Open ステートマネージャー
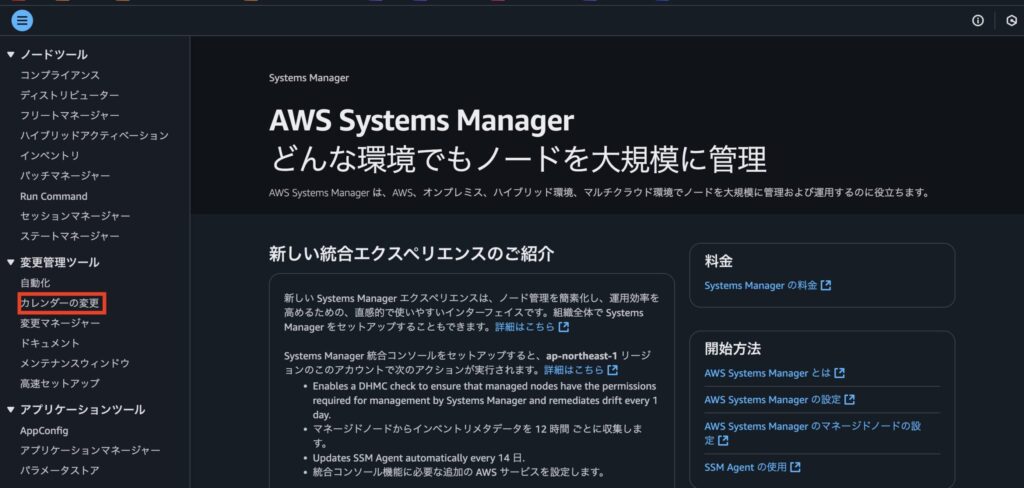The width and height of the screenshot is (1024, 488). tap(70, 236)
